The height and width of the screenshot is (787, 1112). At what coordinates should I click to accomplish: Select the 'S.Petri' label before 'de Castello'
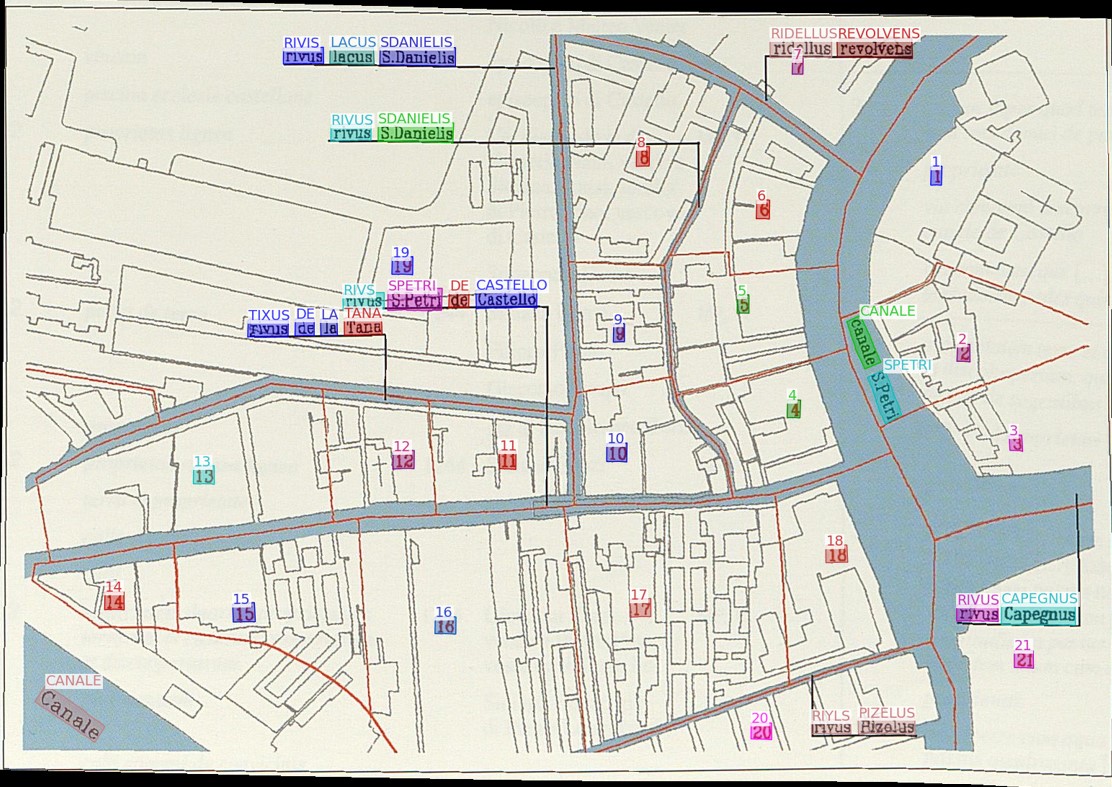coord(415,300)
